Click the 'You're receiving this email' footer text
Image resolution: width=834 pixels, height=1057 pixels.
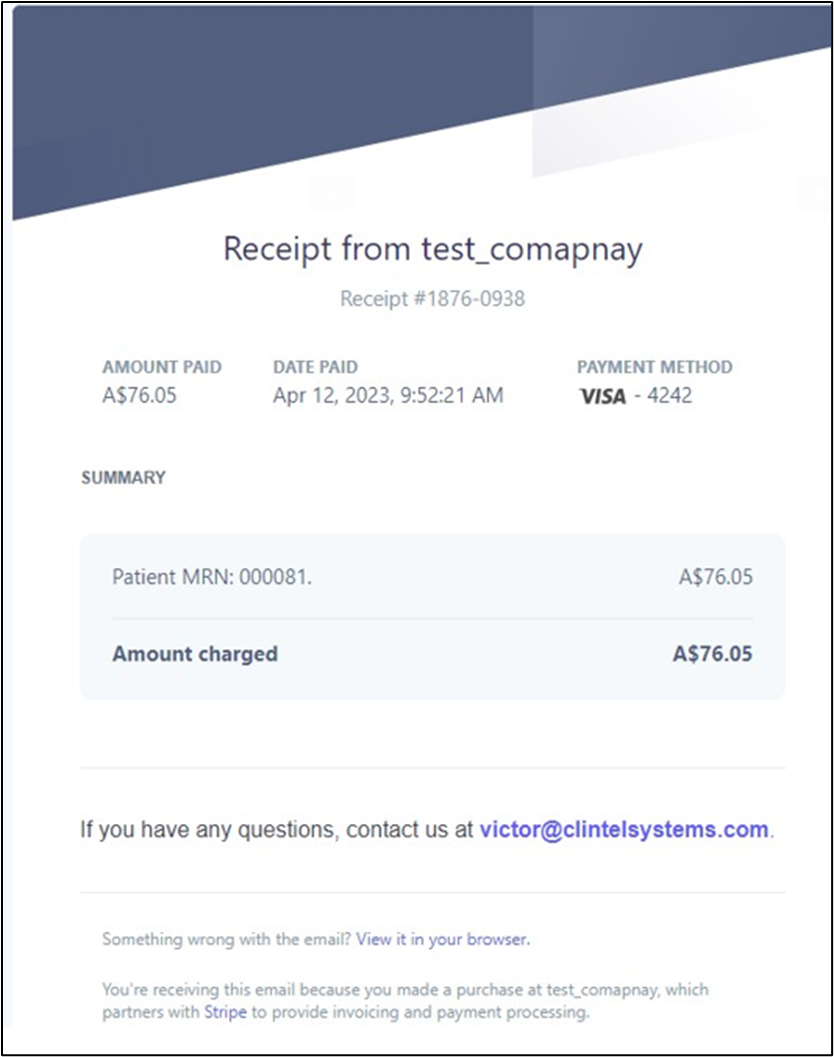(405, 1000)
